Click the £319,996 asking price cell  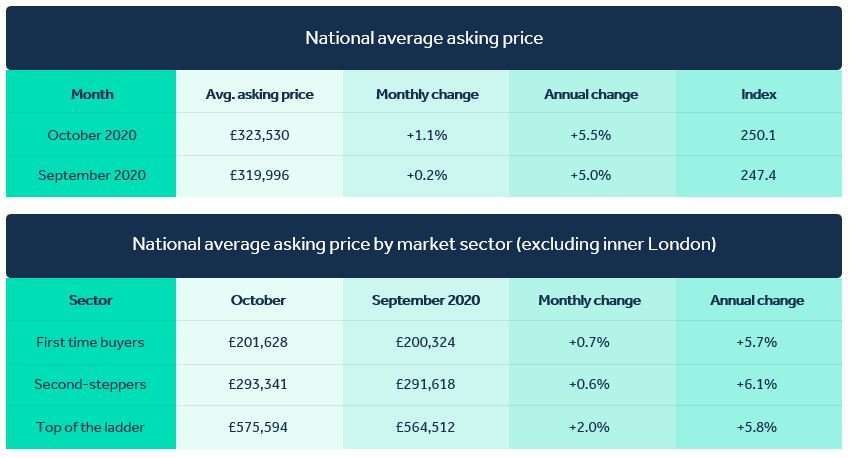259,175
